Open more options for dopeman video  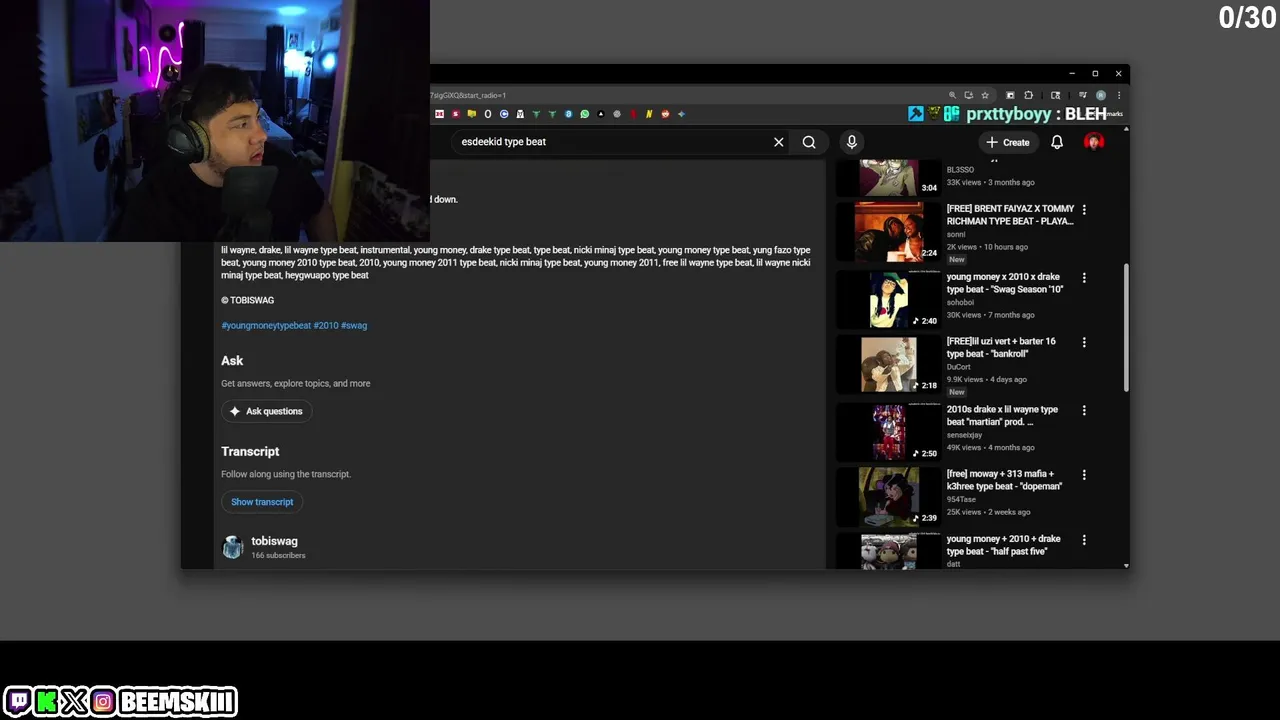click(x=1084, y=475)
